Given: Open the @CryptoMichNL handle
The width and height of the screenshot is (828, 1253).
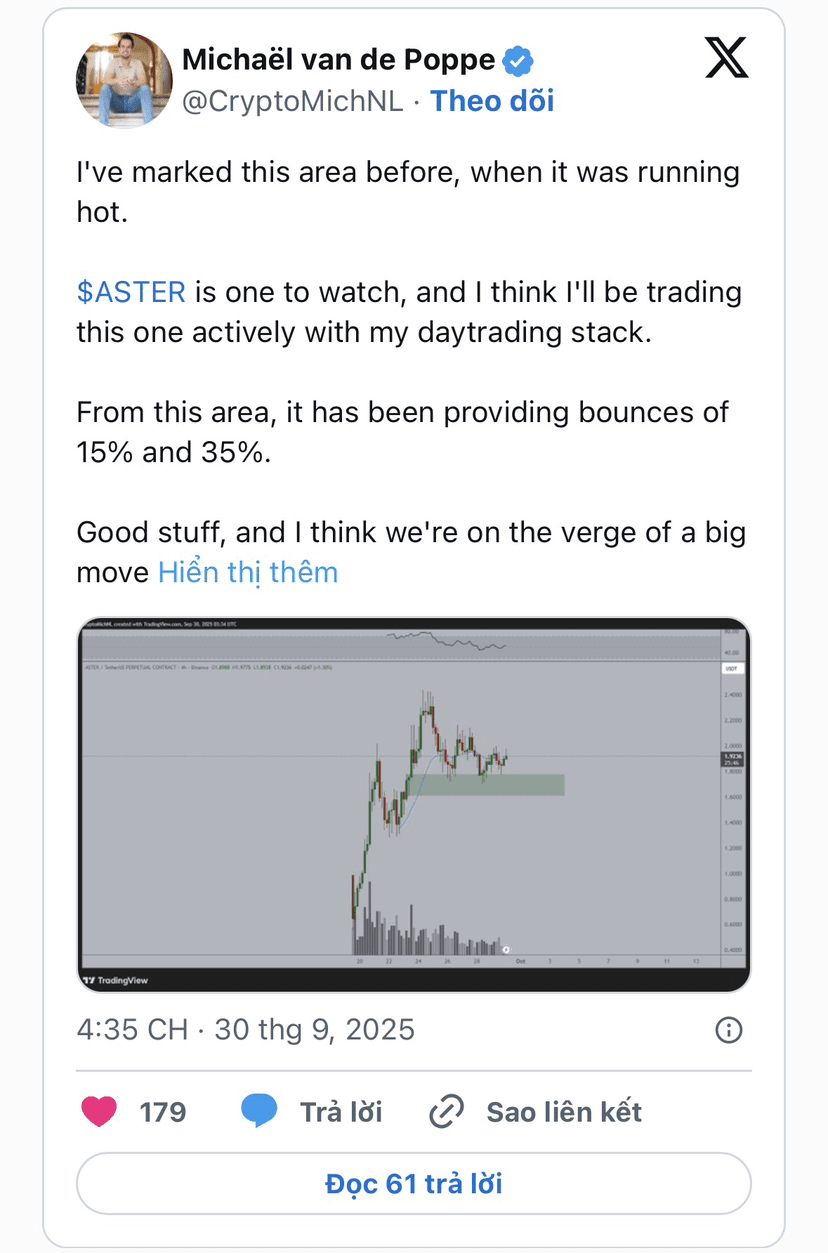Looking at the screenshot, I should click(292, 101).
